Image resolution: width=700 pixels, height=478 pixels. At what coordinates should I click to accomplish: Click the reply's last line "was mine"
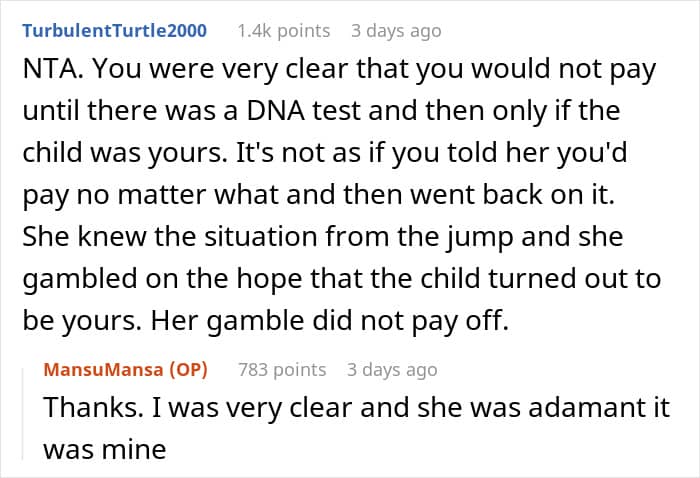coord(105,449)
